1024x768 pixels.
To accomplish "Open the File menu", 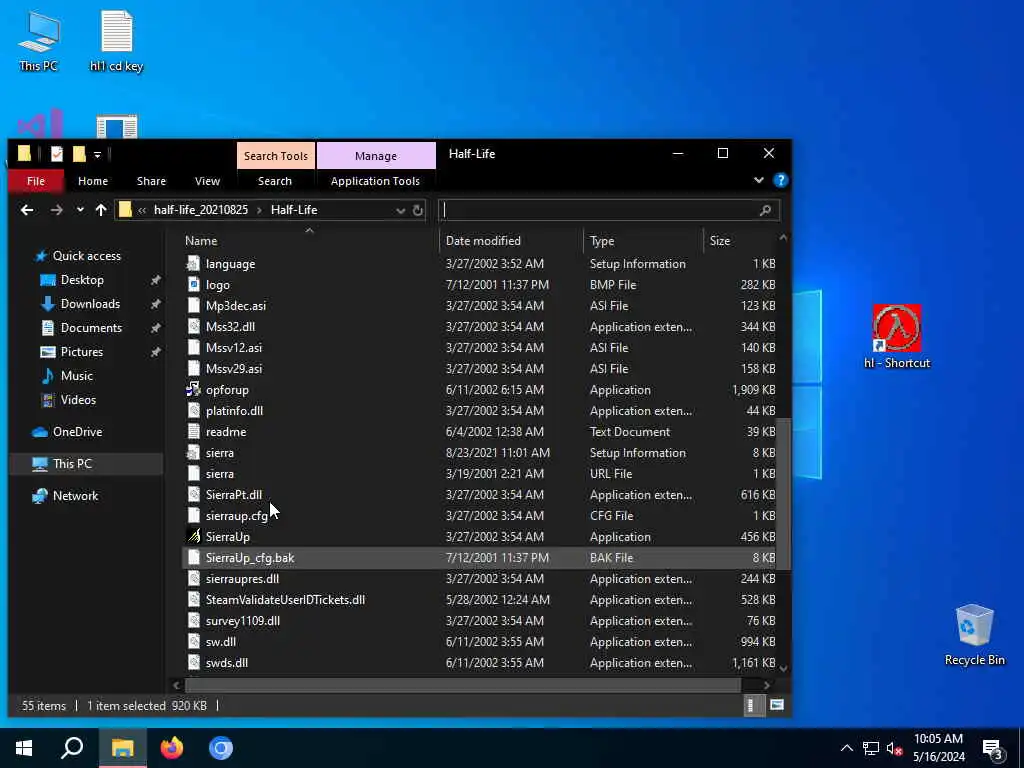I will click(x=36, y=181).
